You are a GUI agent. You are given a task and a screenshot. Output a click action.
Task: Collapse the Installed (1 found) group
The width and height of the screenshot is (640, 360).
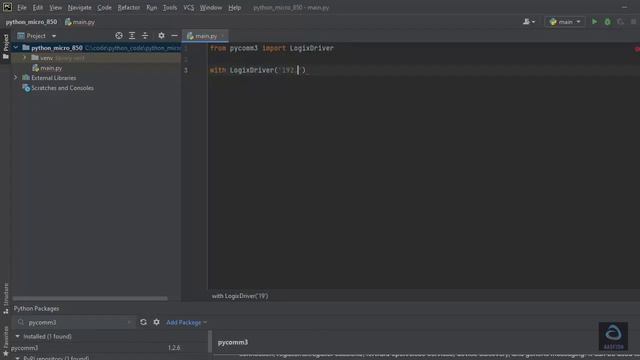(x=18, y=336)
